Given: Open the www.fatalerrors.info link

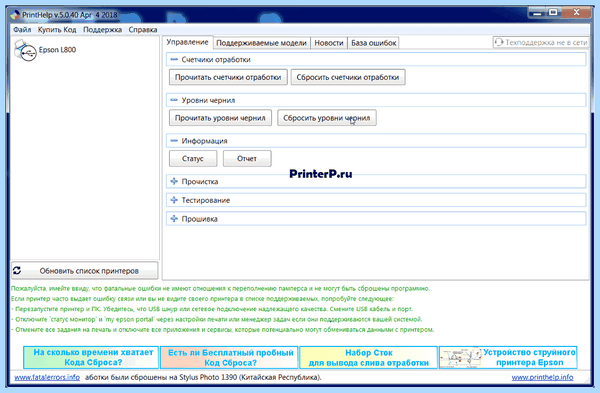Looking at the screenshot, I should point(47,377).
